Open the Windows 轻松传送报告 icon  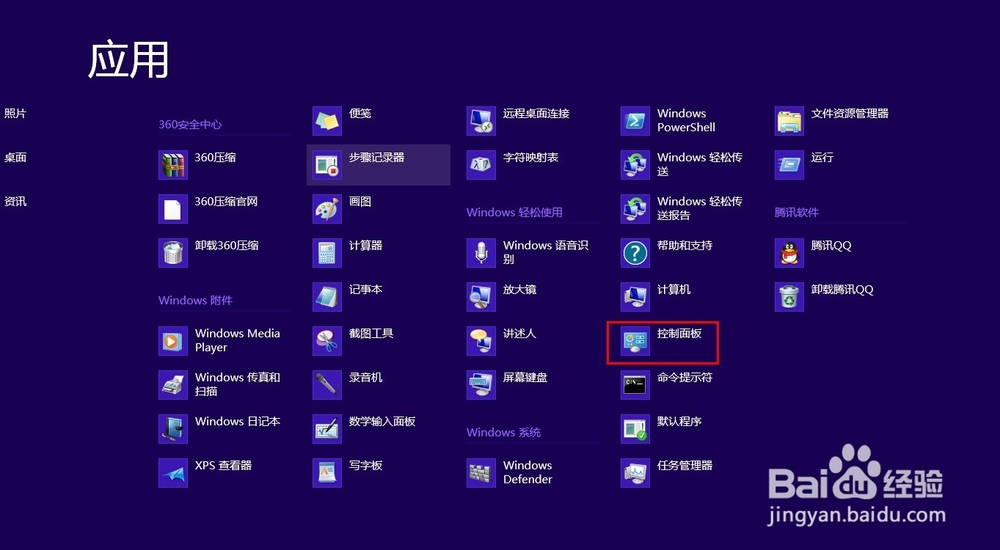[x=635, y=209]
